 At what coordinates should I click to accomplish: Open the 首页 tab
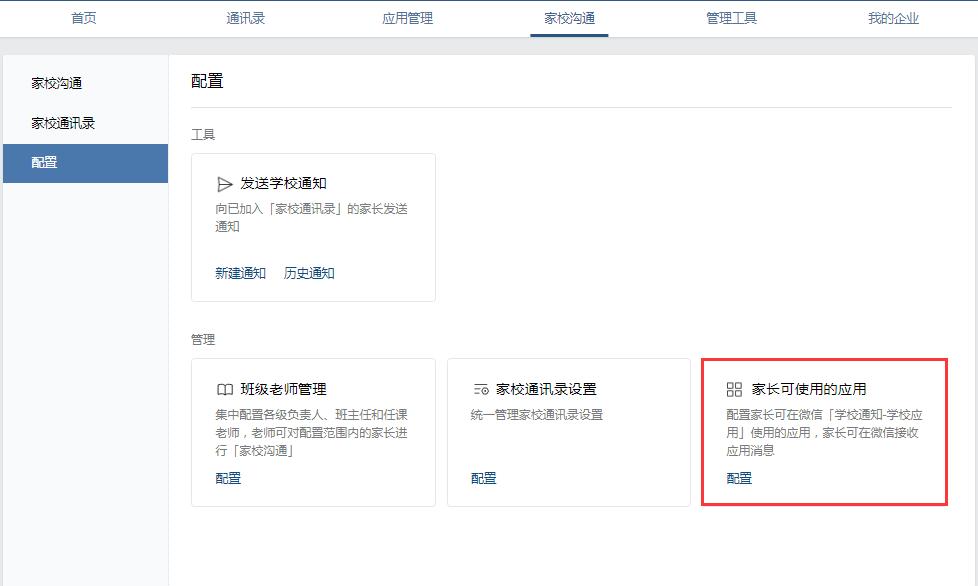(84, 18)
